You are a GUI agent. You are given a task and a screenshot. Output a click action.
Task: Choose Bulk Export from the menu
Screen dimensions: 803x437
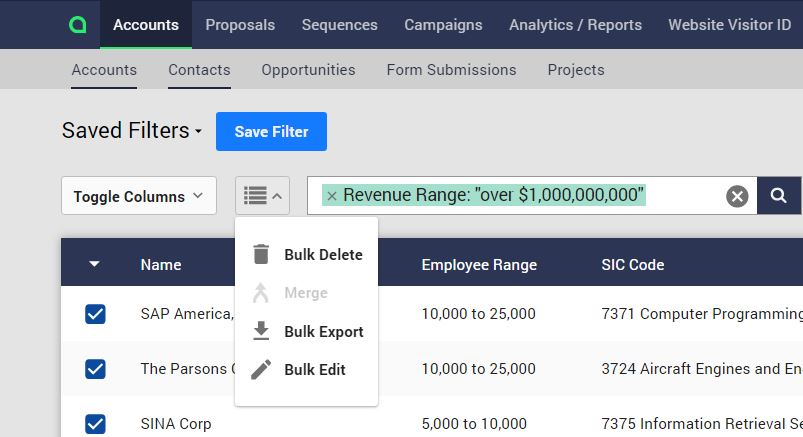coord(307,331)
